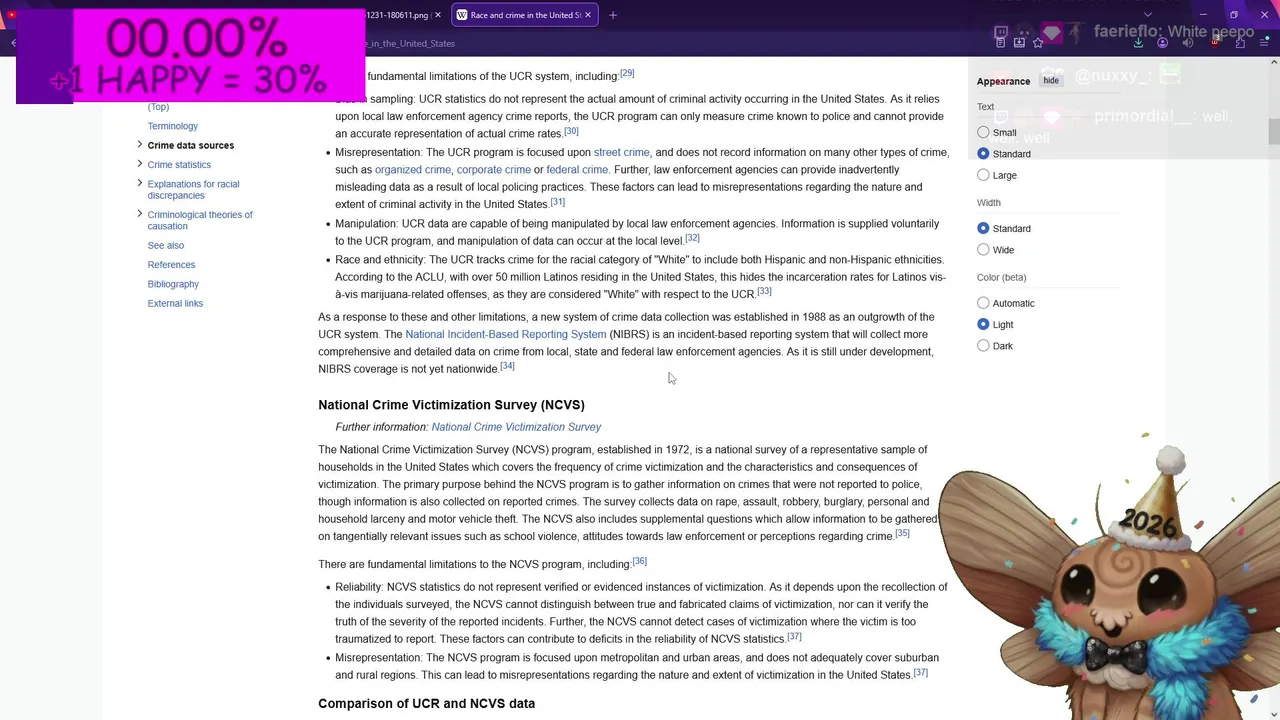Screen dimensions: 1280x720
Task: Select Dark color mode
Action: tap(983, 346)
